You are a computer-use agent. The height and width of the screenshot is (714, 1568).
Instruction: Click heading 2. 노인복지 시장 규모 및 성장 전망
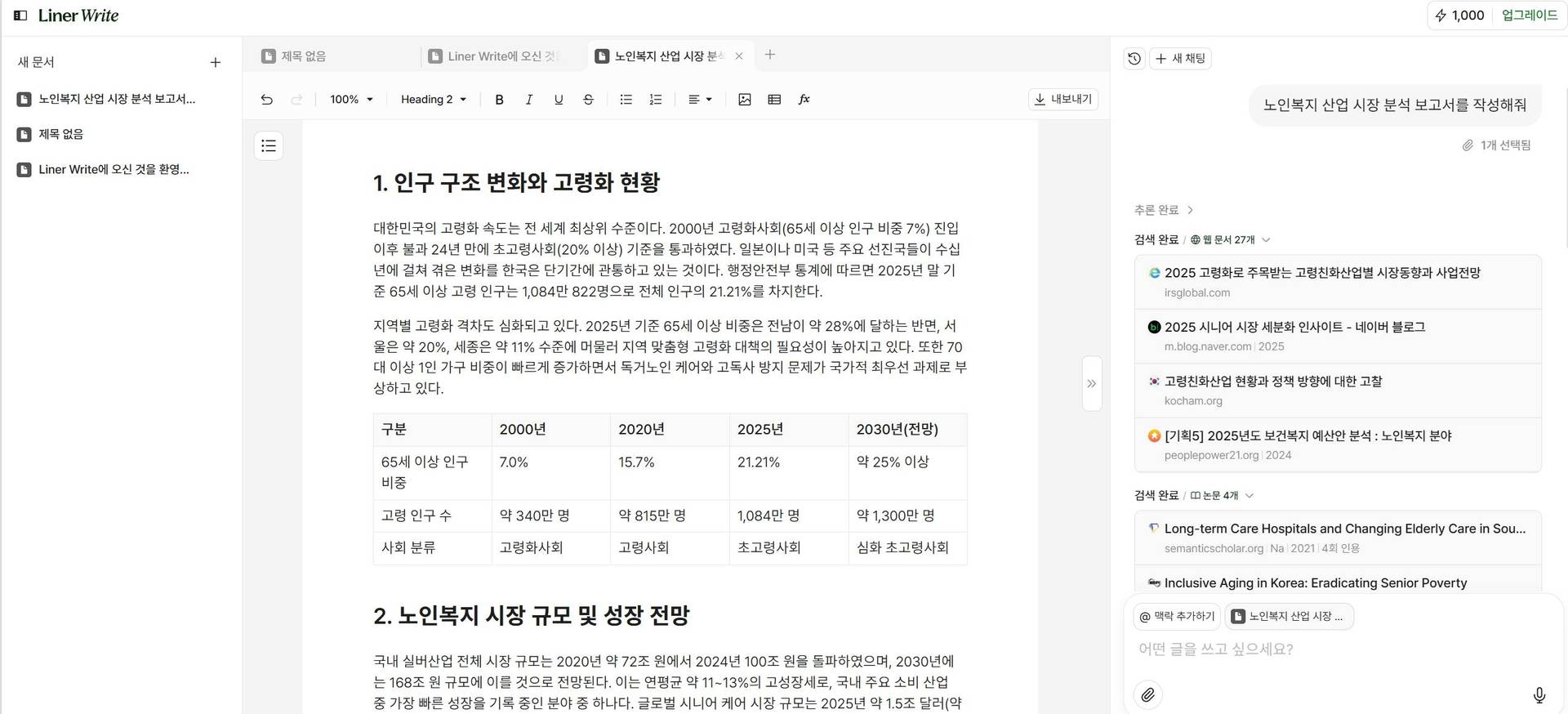pos(532,615)
